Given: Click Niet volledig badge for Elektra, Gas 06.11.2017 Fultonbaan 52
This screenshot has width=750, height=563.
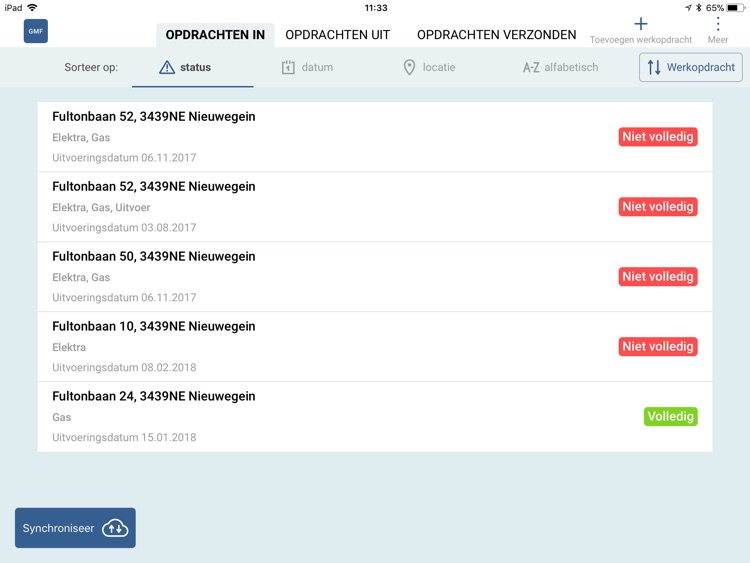Looking at the screenshot, I should coord(658,137).
